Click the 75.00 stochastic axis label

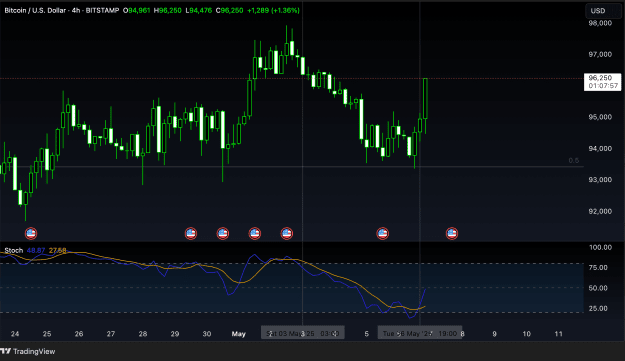tap(598, 268)
